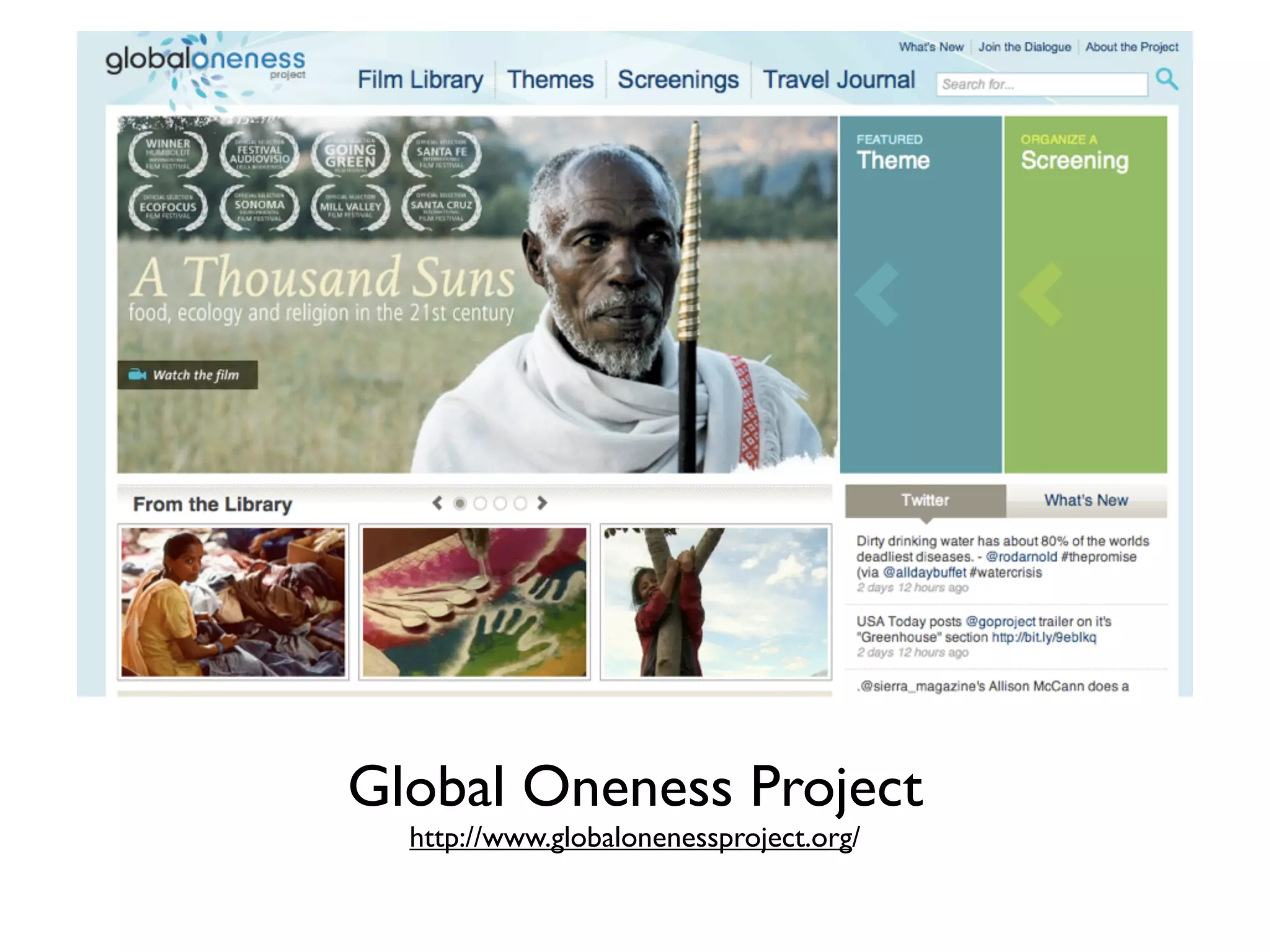Expand the Organize a Screening panel chevron
Screen dimensions: 1270x952
pos(1041,294)
